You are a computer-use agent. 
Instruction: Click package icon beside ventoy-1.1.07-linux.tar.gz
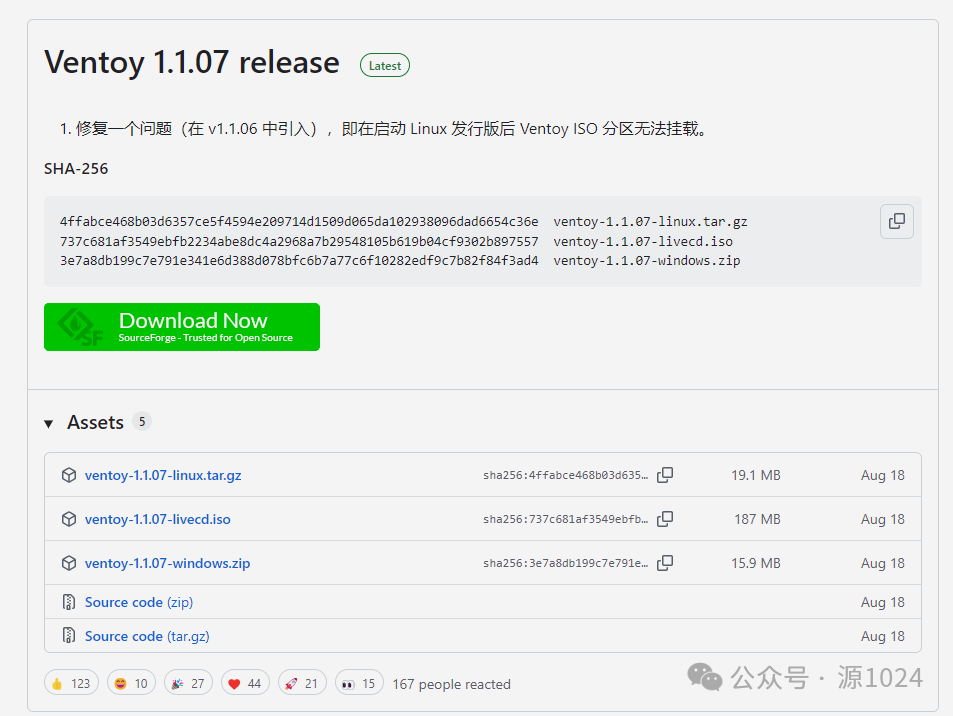69,475
